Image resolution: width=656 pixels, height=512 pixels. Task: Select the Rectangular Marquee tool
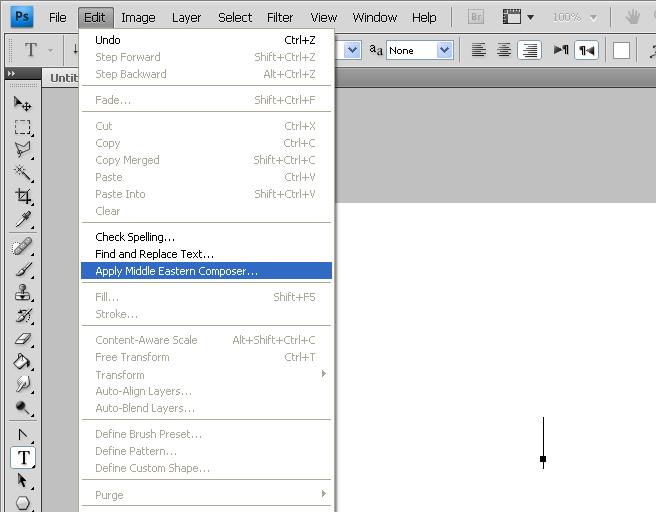(x=23, y=127)
